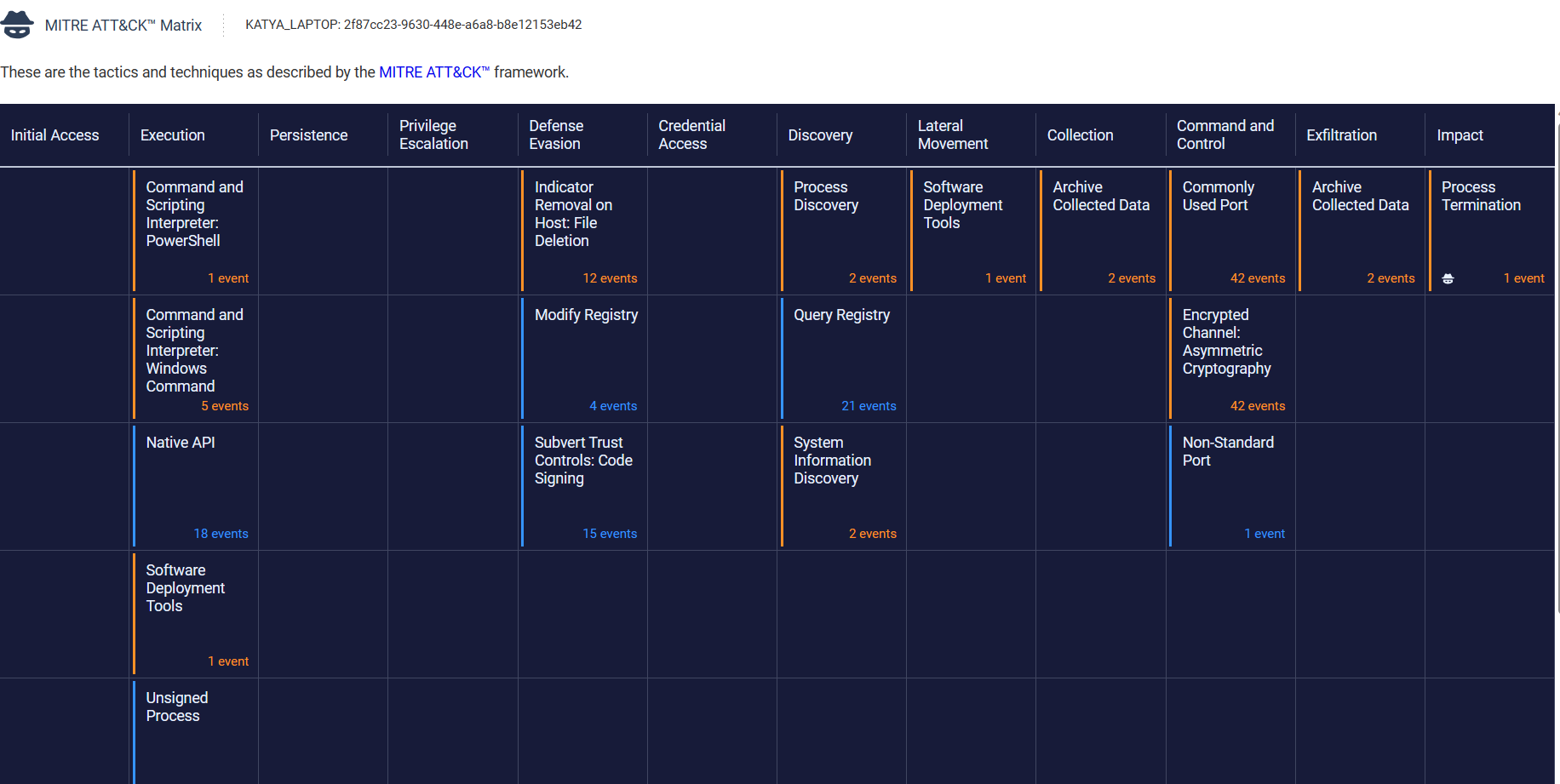Open Process Discovery technique cell

(x=843, y=231)
